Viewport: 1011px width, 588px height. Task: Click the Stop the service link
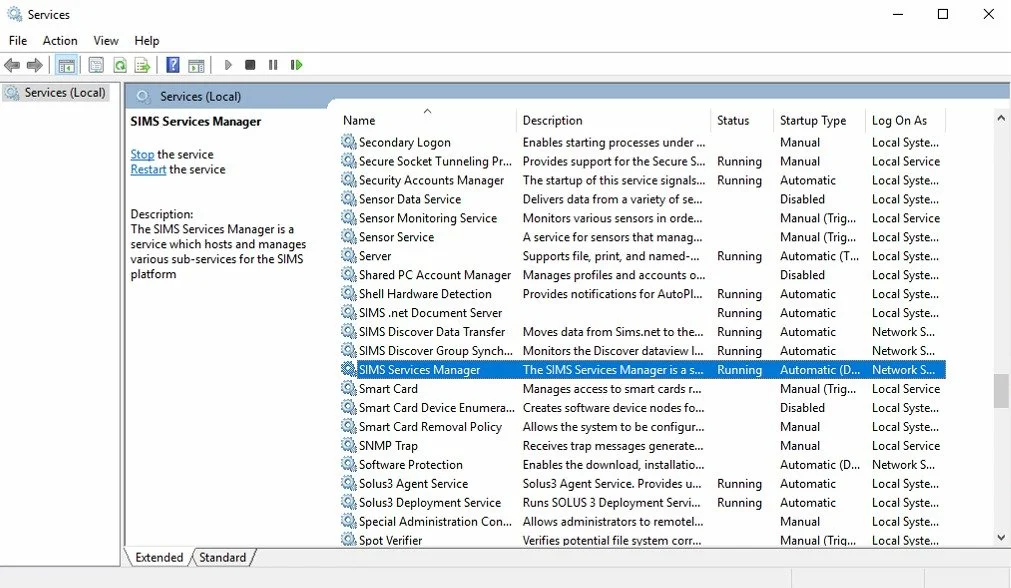tap(142, 155)
